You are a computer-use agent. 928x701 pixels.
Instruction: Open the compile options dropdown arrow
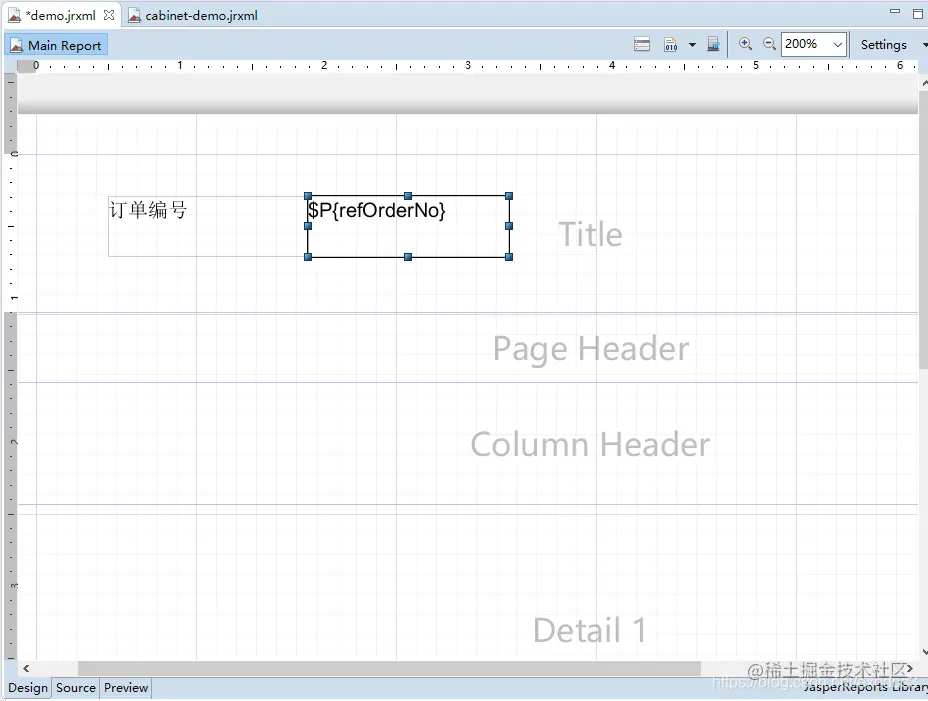tap(692, 44)
